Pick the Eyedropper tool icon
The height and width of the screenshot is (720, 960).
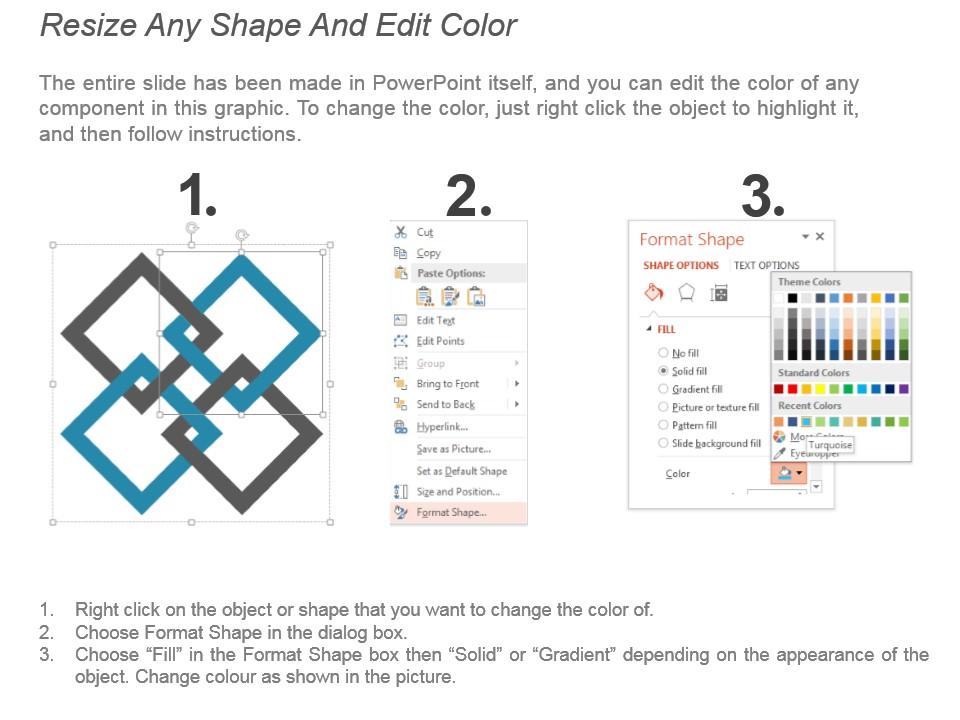tap(780, 452)
